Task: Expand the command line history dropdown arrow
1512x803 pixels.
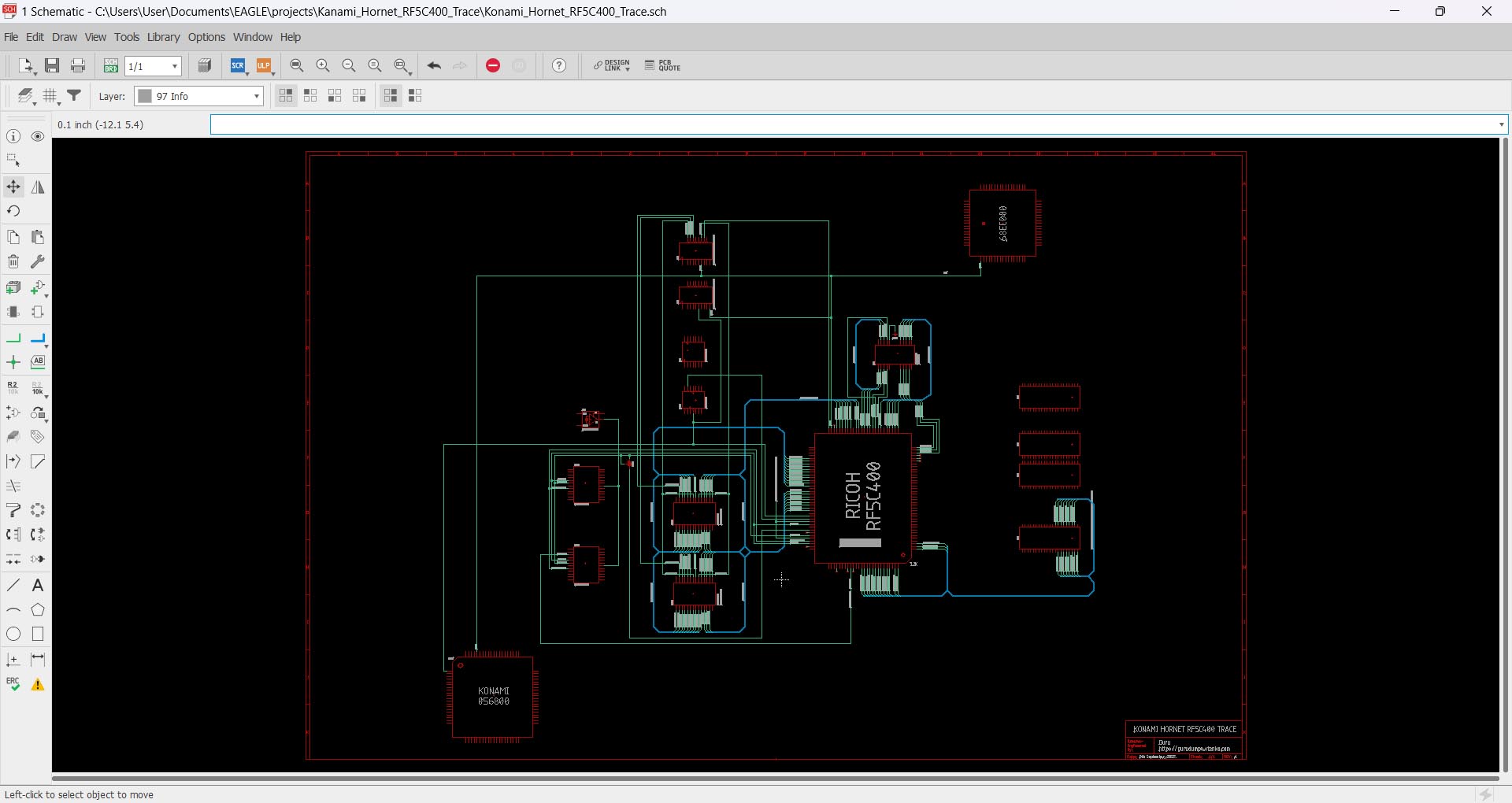Action: [1501, 124]
